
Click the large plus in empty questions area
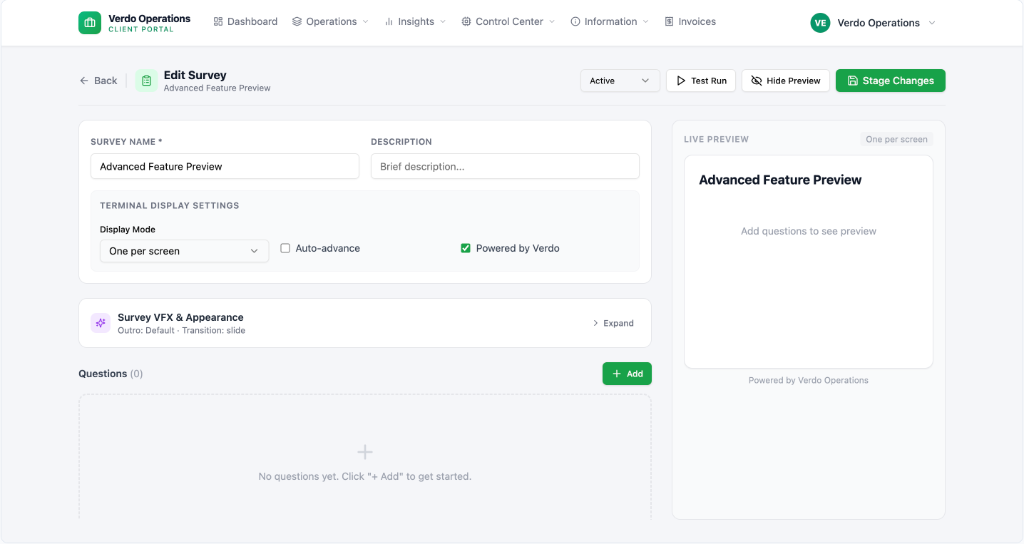tap(365, 452)
